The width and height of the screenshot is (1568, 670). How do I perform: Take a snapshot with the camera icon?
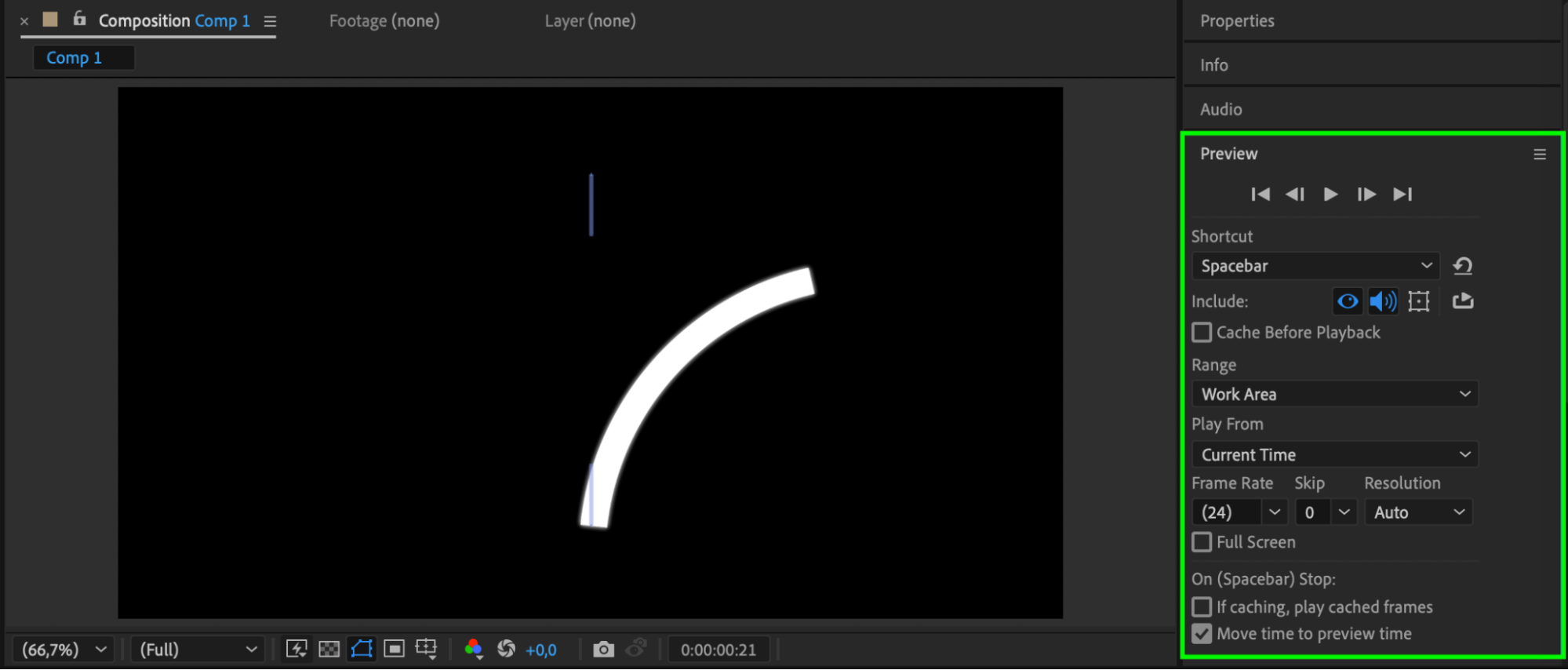603,649
